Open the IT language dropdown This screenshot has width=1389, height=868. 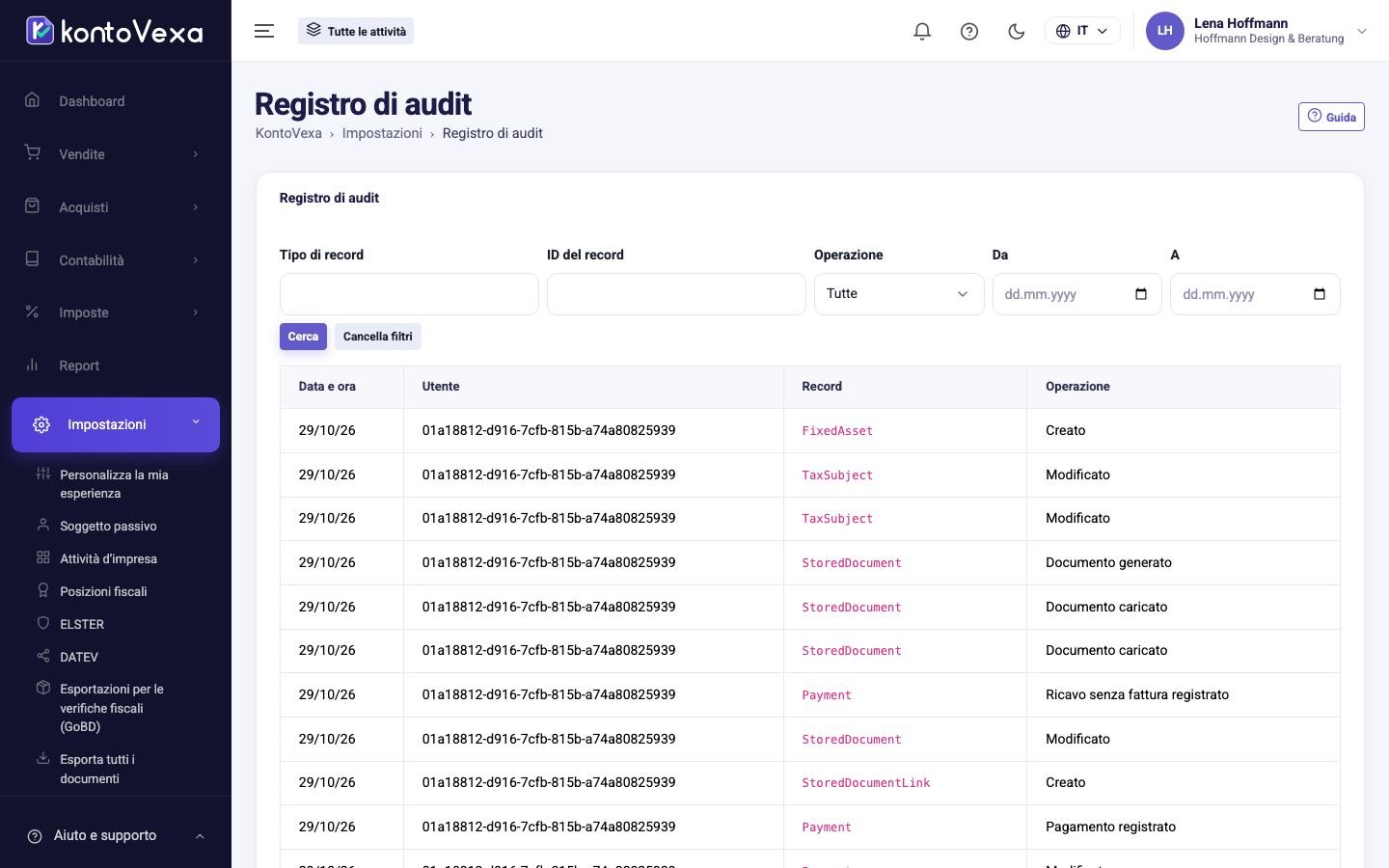[1082, 31]
